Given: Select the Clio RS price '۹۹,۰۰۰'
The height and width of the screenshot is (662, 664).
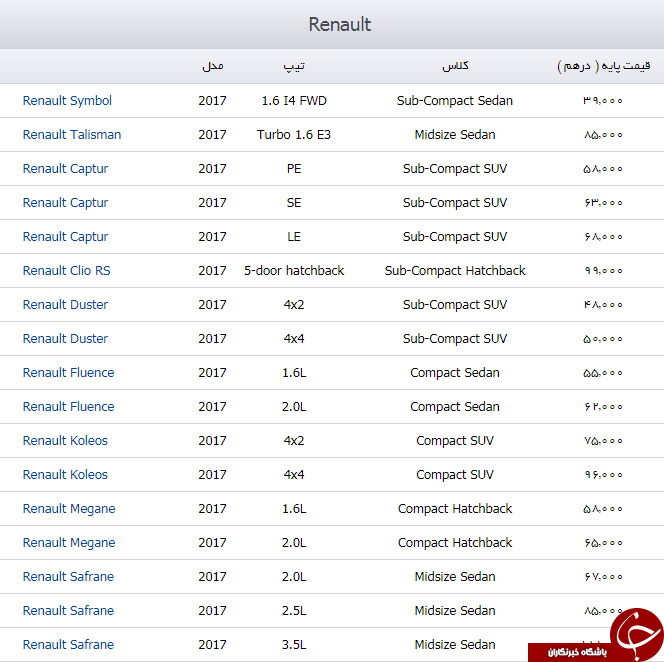Looking at the screenshot, I should click(603, 271).
